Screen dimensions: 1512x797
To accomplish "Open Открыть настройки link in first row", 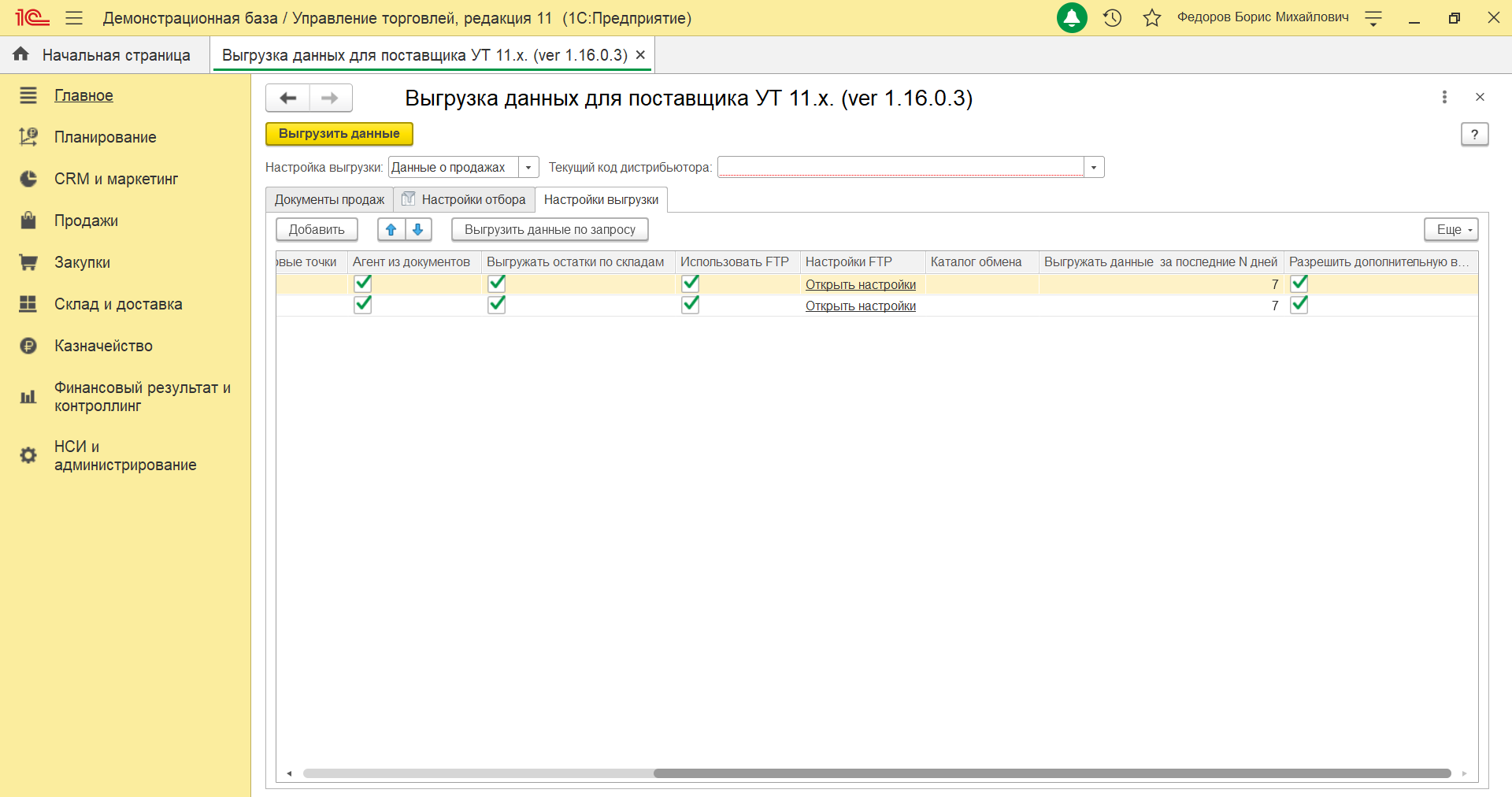I will tap(860, 284).
